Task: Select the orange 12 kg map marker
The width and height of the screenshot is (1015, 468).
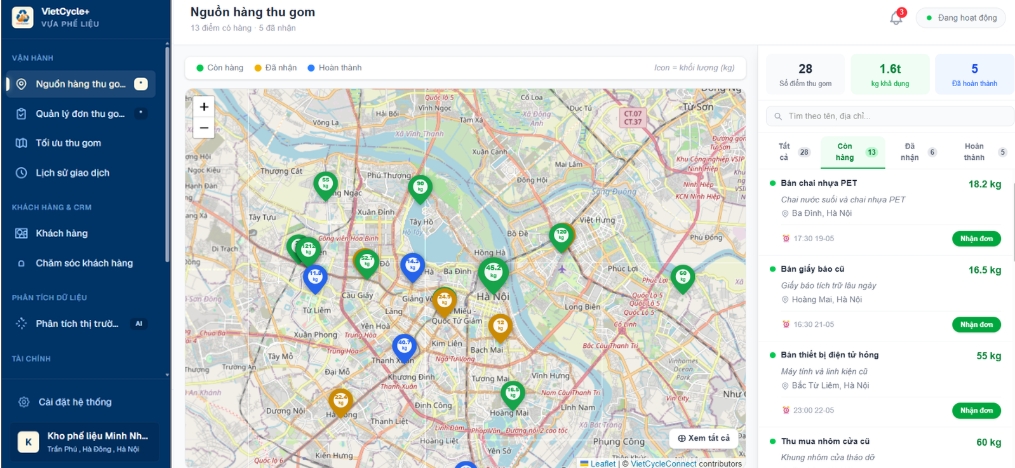Action: pyautogui.click(x=500, y=327)
